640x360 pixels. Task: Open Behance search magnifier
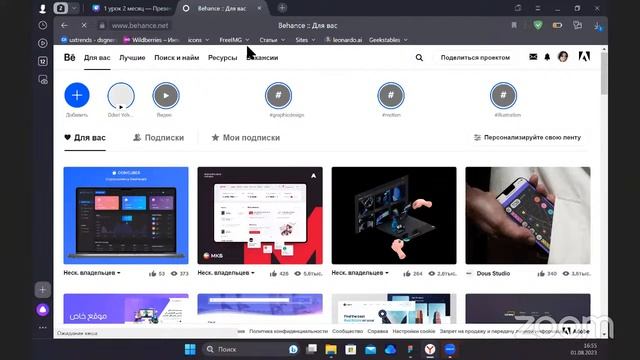pos(419,58)
